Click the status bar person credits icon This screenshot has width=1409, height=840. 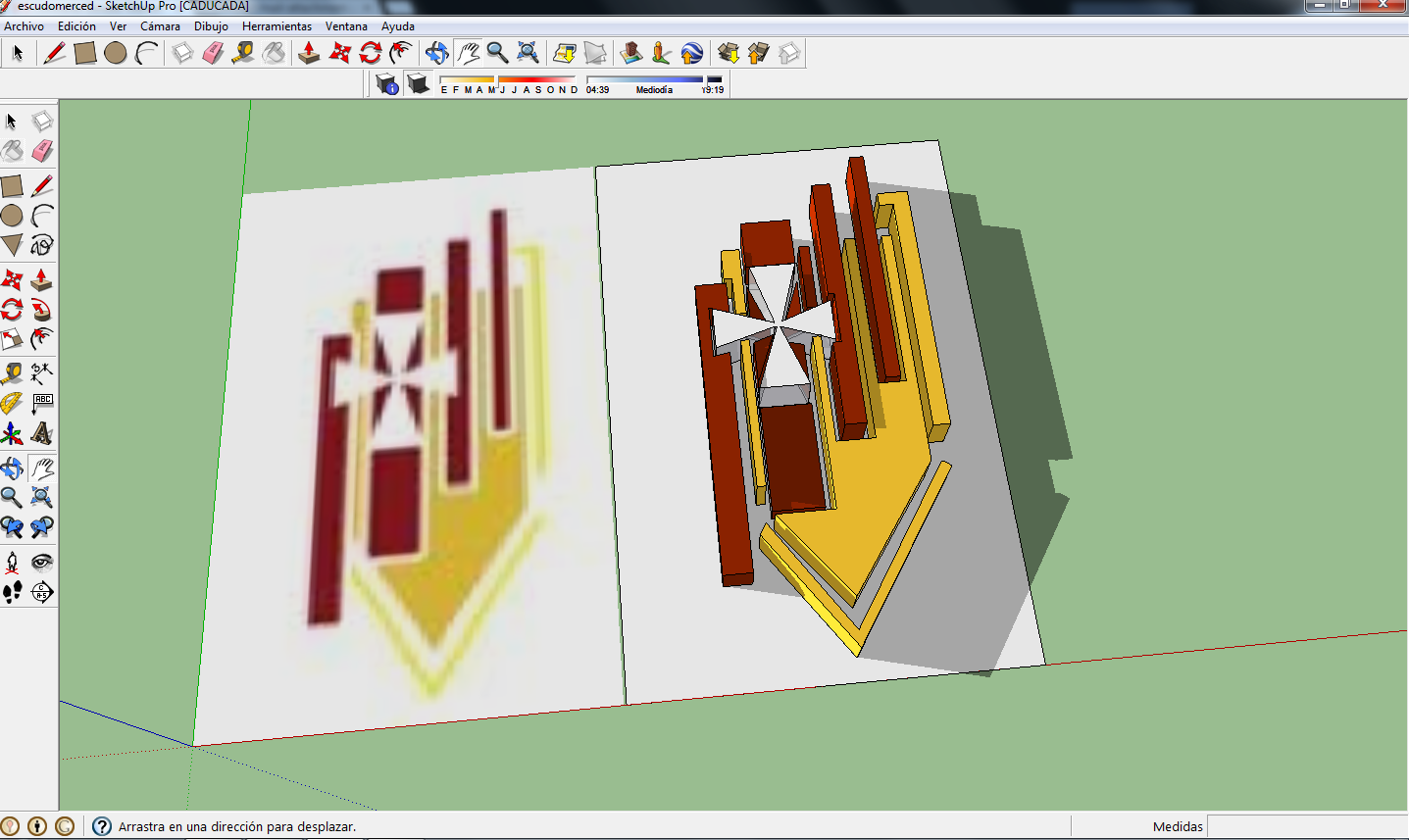pyautogui.click(x=37, y=826)
